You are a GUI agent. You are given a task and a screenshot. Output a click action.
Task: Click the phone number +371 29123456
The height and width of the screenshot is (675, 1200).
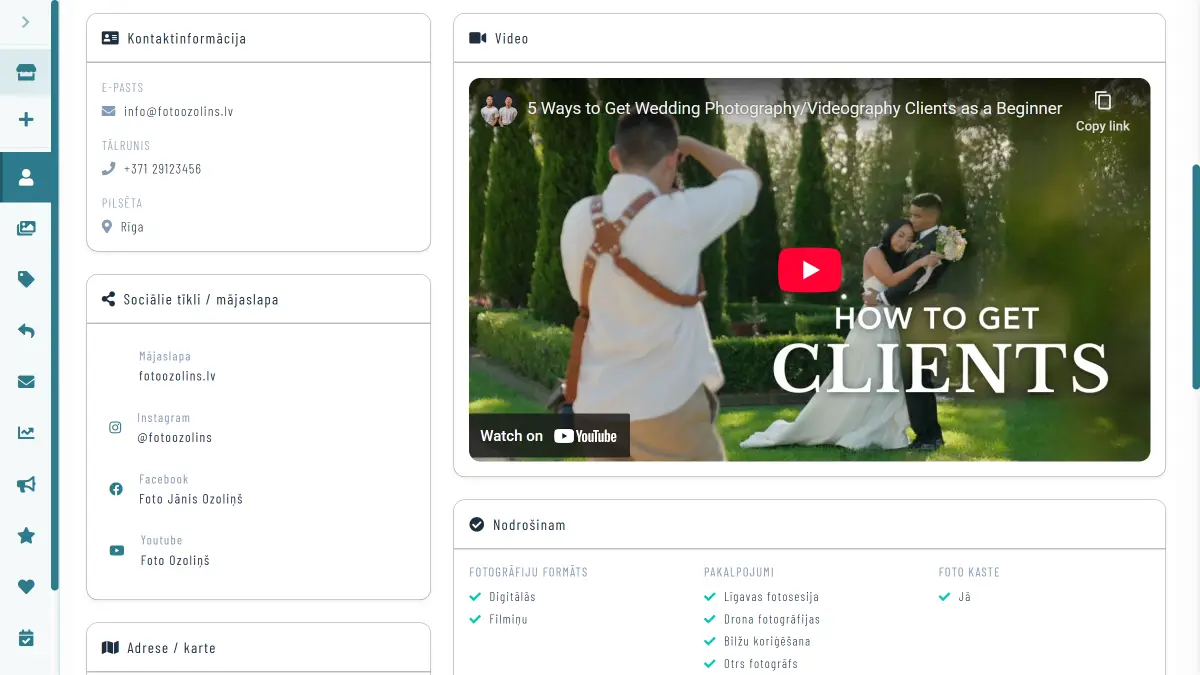[x=163, y=169]
